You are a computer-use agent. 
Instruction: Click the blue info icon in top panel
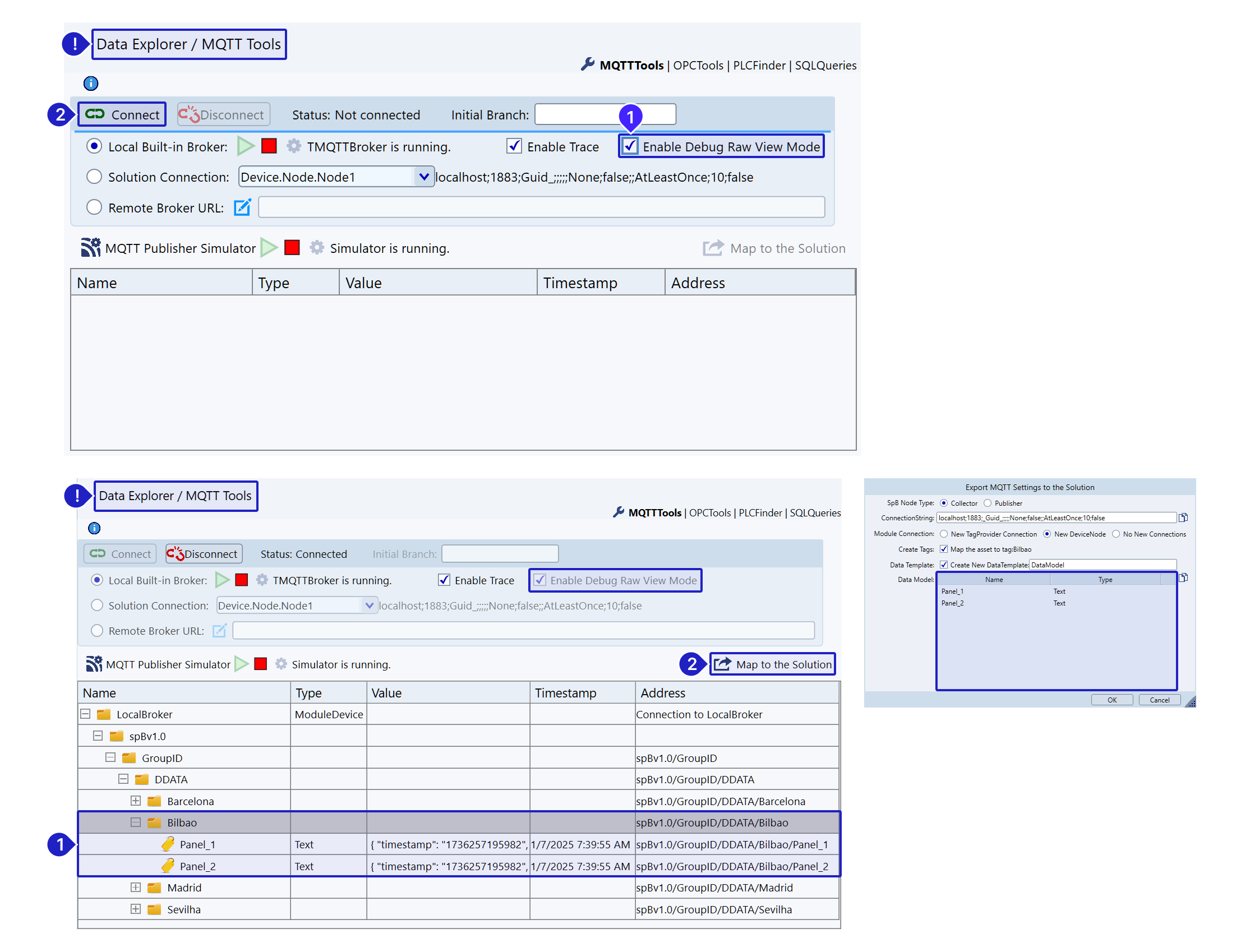(x=91, y=84)
